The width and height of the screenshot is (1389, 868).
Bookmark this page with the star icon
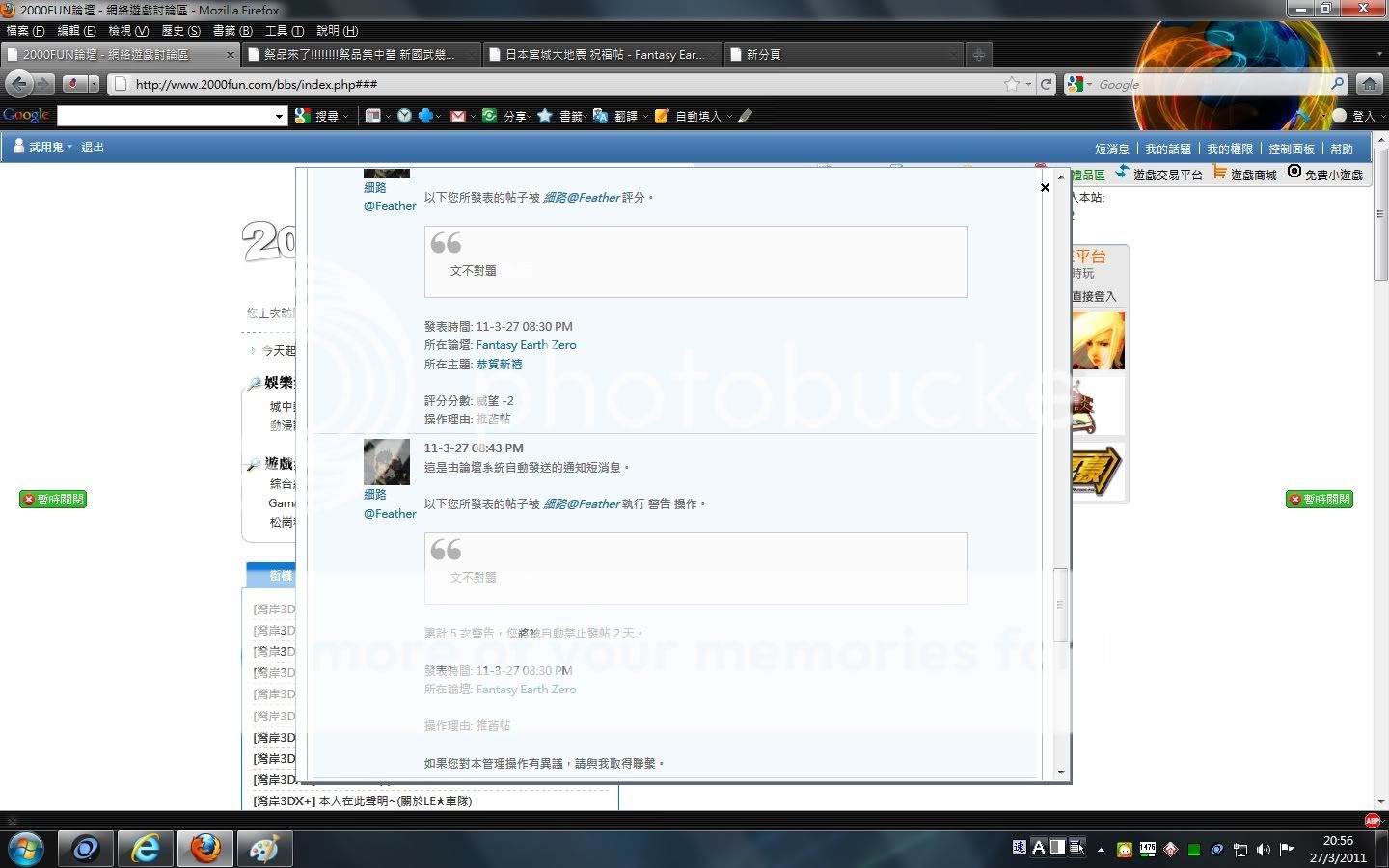point(1011,84)
